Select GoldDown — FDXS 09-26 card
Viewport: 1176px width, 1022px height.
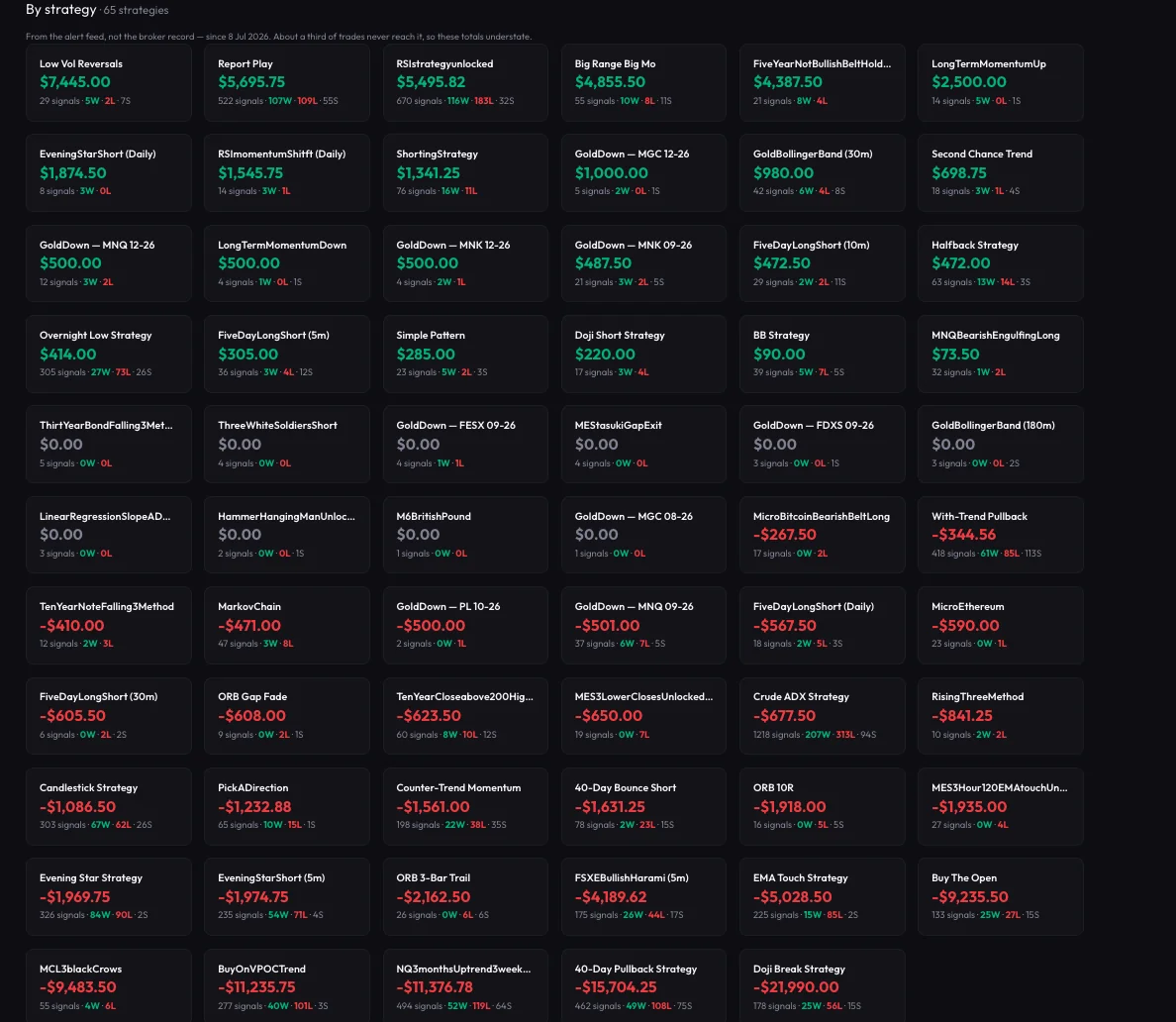point(822,445)
